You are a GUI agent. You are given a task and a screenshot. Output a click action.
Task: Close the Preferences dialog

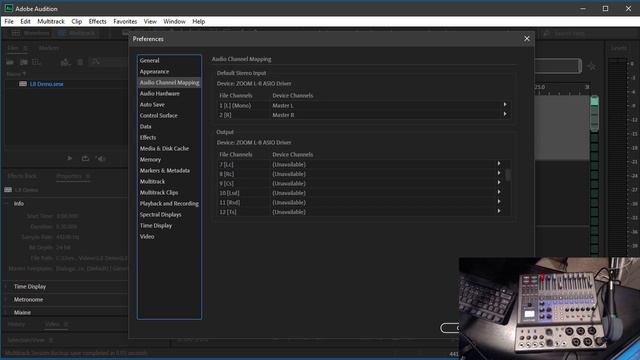[527, 38]
